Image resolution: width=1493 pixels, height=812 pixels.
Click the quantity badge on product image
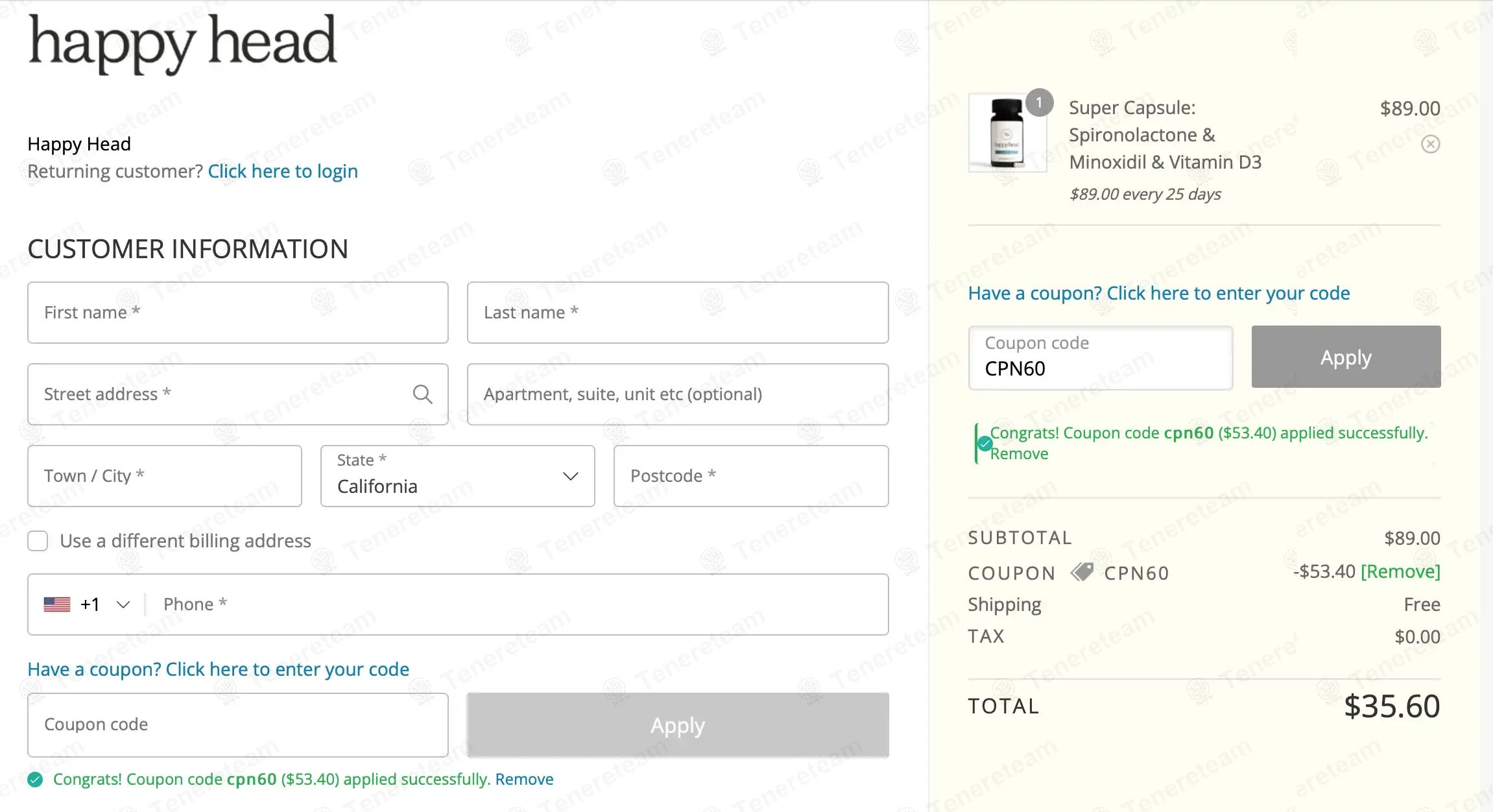1039,102
